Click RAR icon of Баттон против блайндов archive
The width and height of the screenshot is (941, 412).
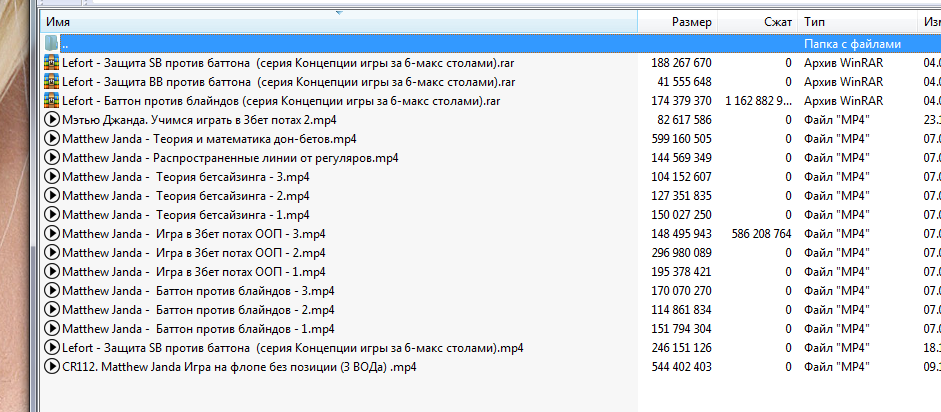tap(52, 101)
